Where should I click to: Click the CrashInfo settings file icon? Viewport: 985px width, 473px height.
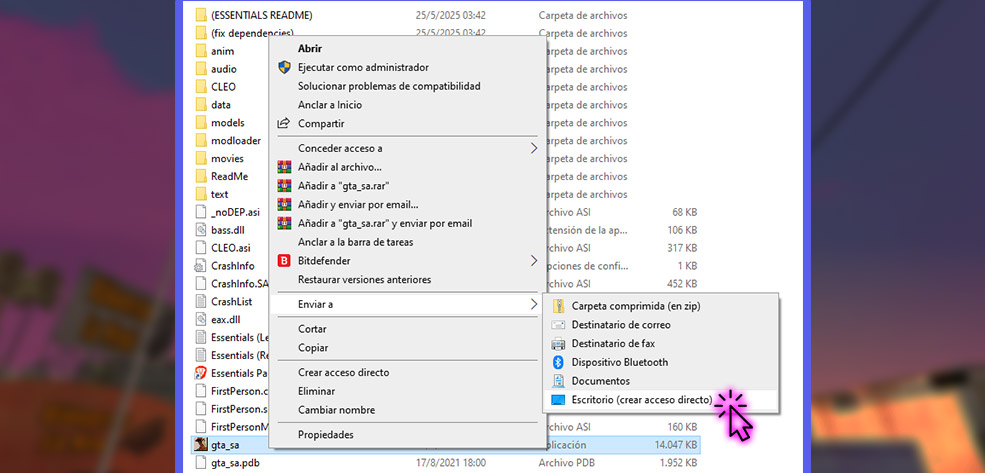point(200,266)
